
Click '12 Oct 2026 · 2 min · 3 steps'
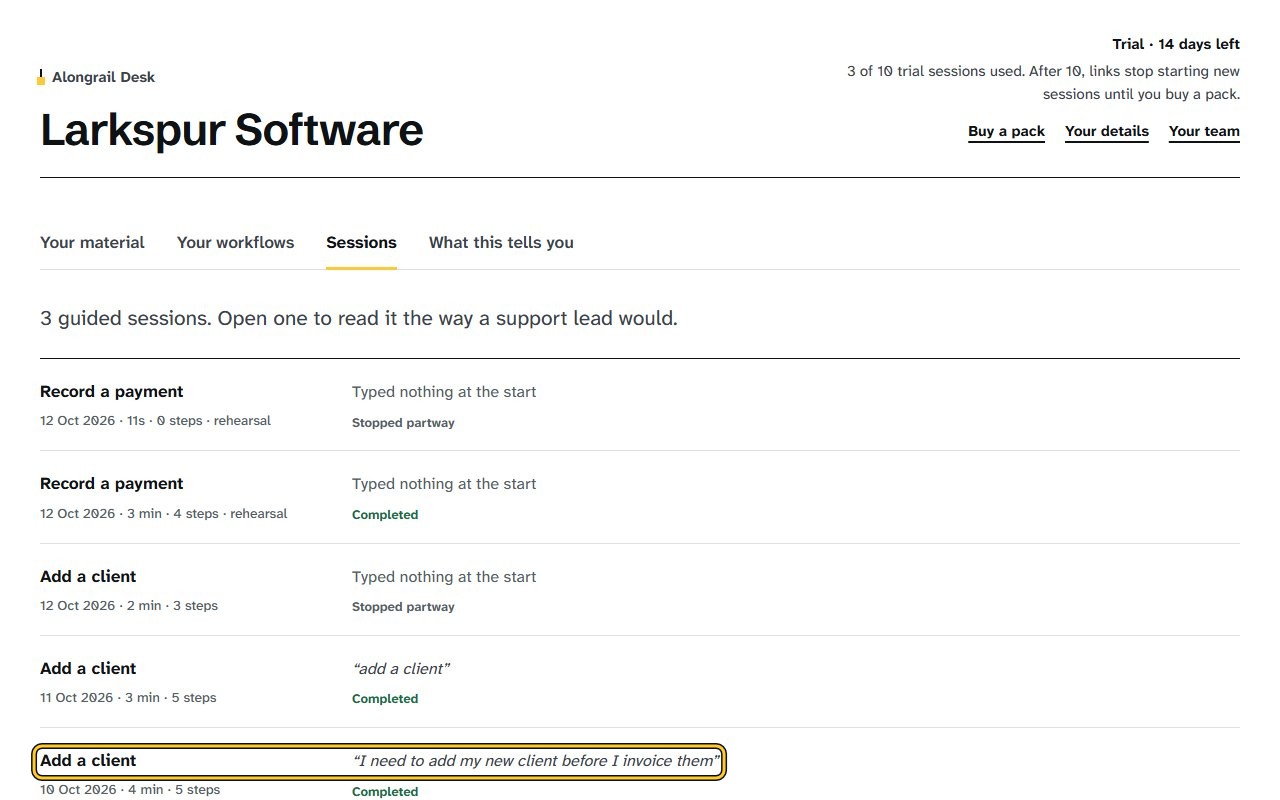pyautogui.click(x=129, y=606)
